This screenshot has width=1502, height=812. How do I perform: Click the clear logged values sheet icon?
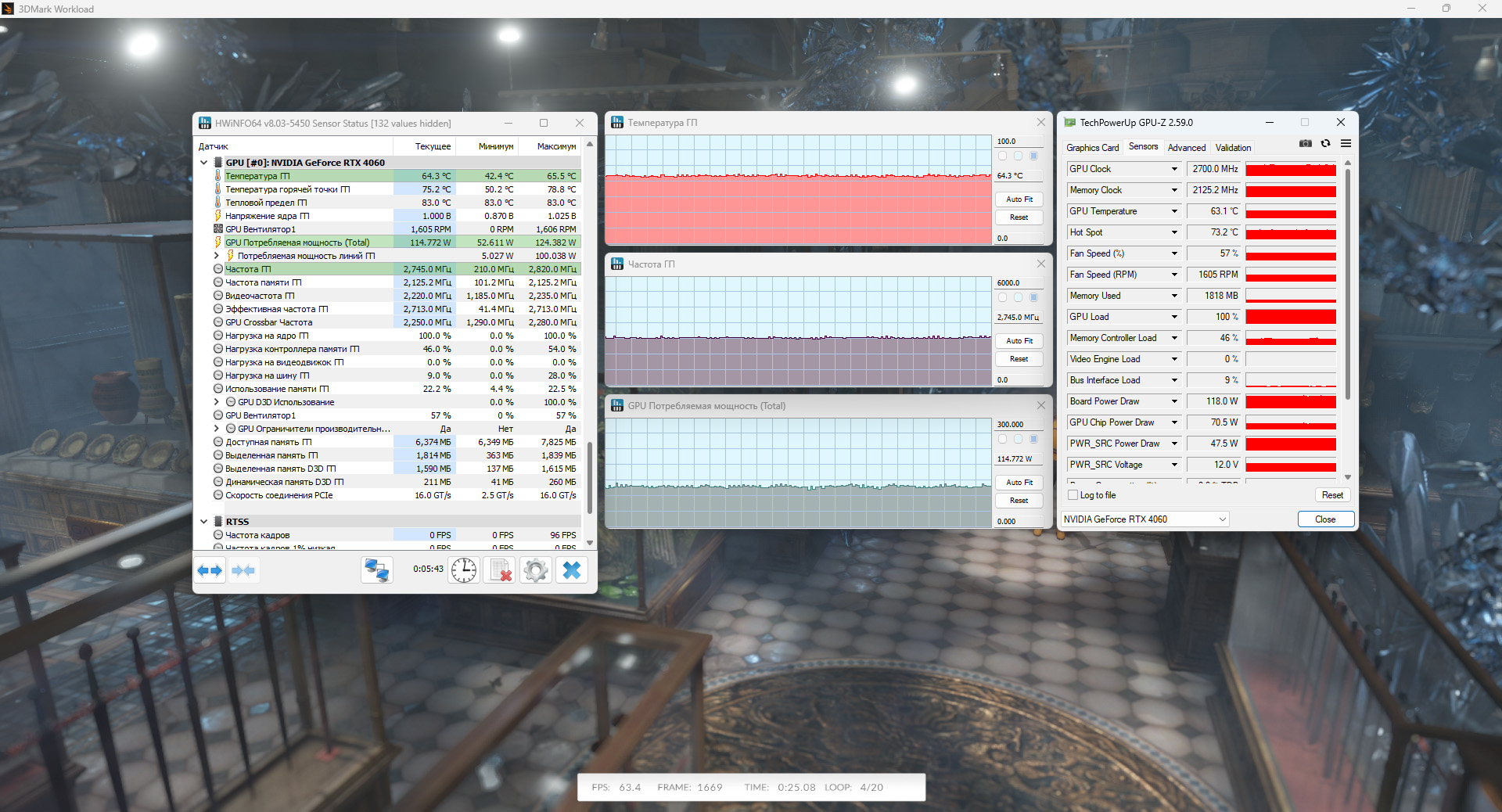click(499, 570)
